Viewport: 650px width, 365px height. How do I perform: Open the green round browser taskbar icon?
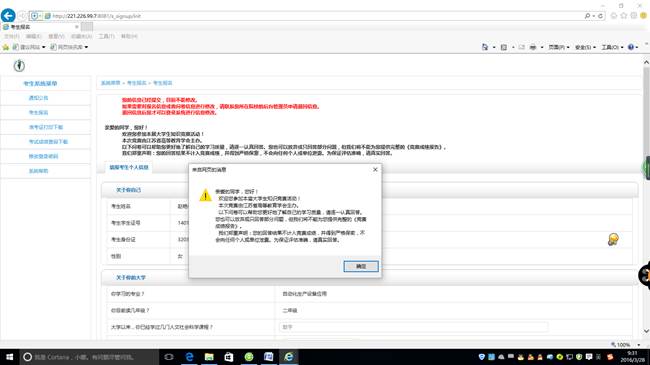pyautogui.click(x=249, y=357)
